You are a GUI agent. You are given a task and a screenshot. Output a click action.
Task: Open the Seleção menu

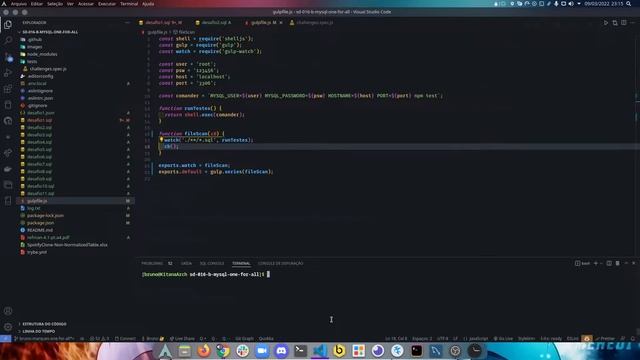55,4
